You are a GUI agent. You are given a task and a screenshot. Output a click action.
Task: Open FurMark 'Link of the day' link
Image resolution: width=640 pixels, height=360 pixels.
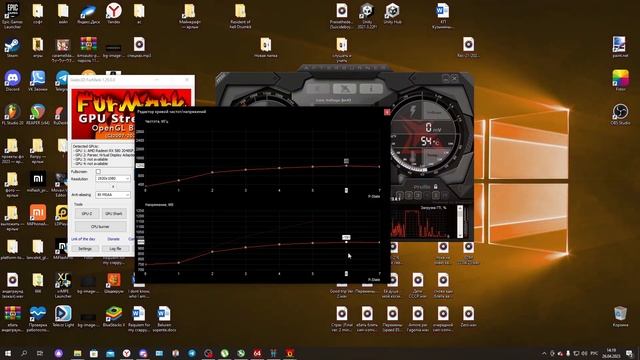[x=83, y=239]
